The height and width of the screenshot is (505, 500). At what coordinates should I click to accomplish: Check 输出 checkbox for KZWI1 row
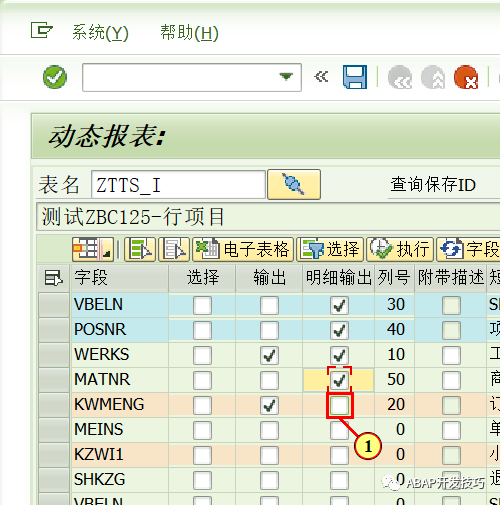click(269, 455)
